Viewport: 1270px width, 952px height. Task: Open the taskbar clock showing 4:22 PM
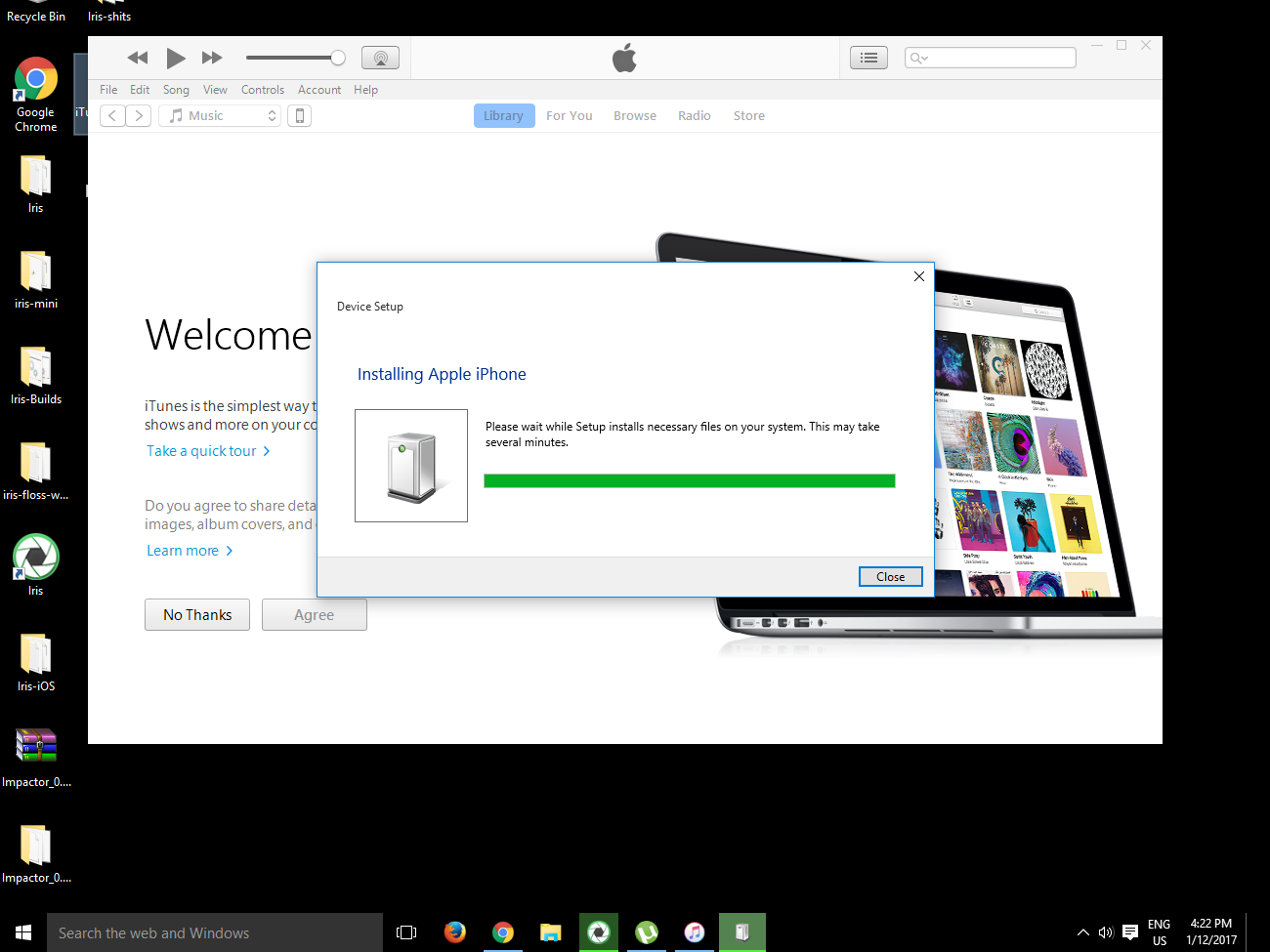click(1211, 932)
